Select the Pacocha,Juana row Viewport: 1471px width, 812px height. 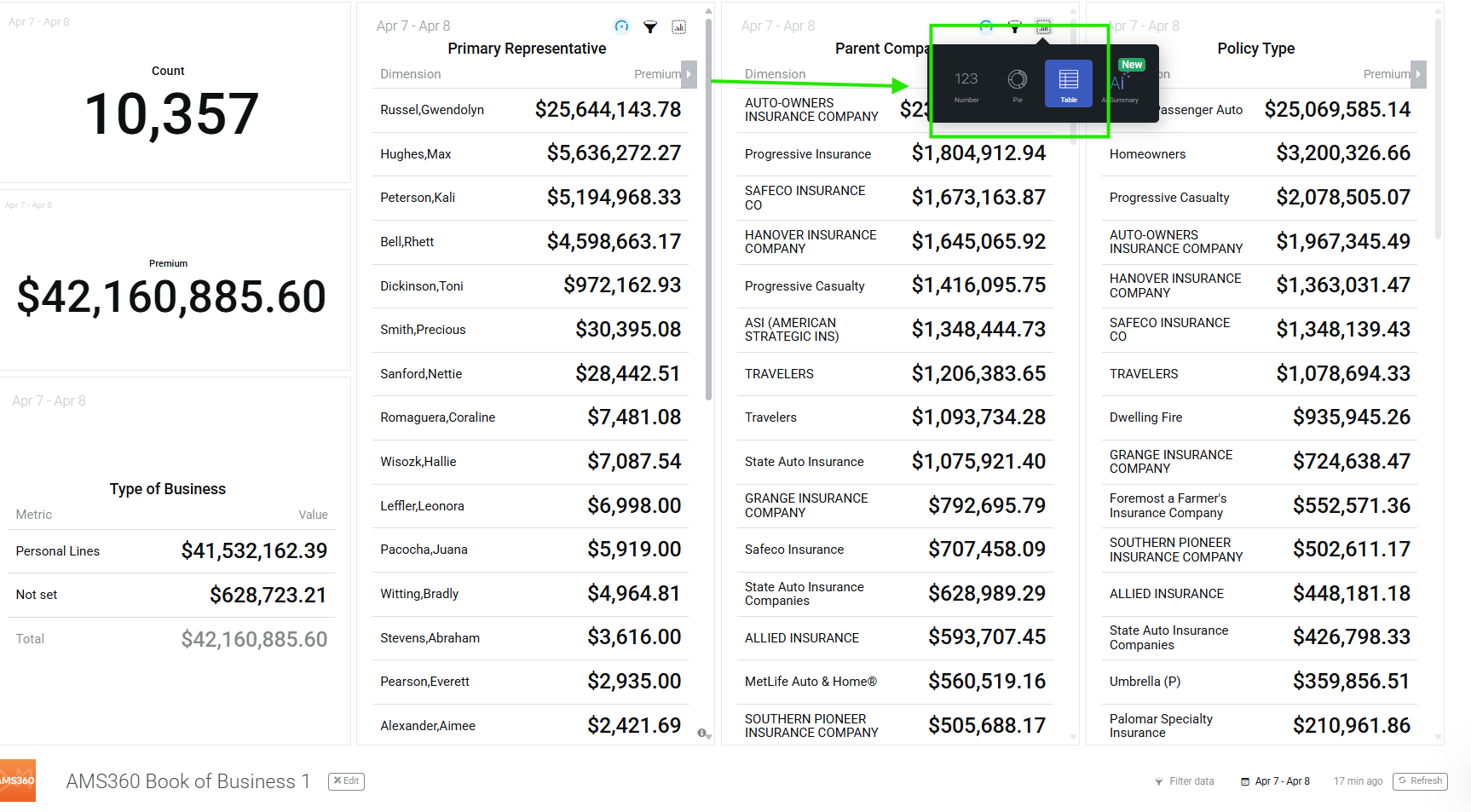click(530, 550)
